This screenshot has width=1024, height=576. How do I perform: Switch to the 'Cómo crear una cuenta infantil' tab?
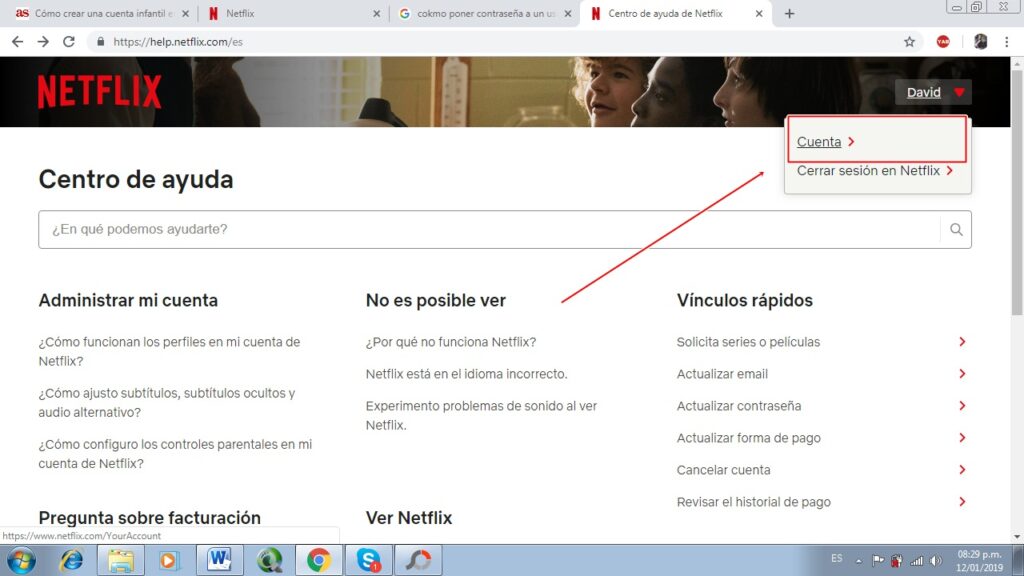103,14
